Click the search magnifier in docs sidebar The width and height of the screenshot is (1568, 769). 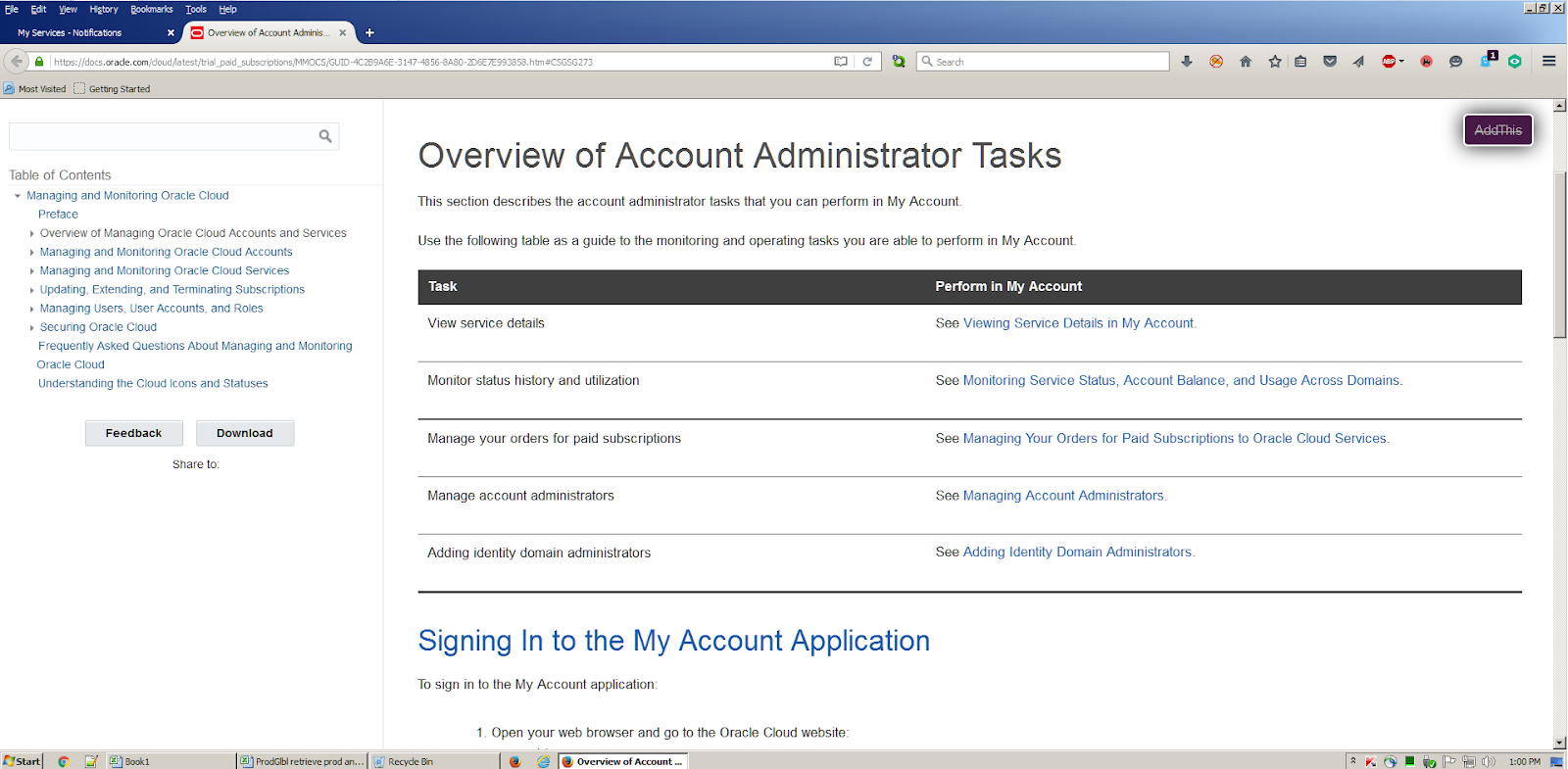tap(325, 136)
